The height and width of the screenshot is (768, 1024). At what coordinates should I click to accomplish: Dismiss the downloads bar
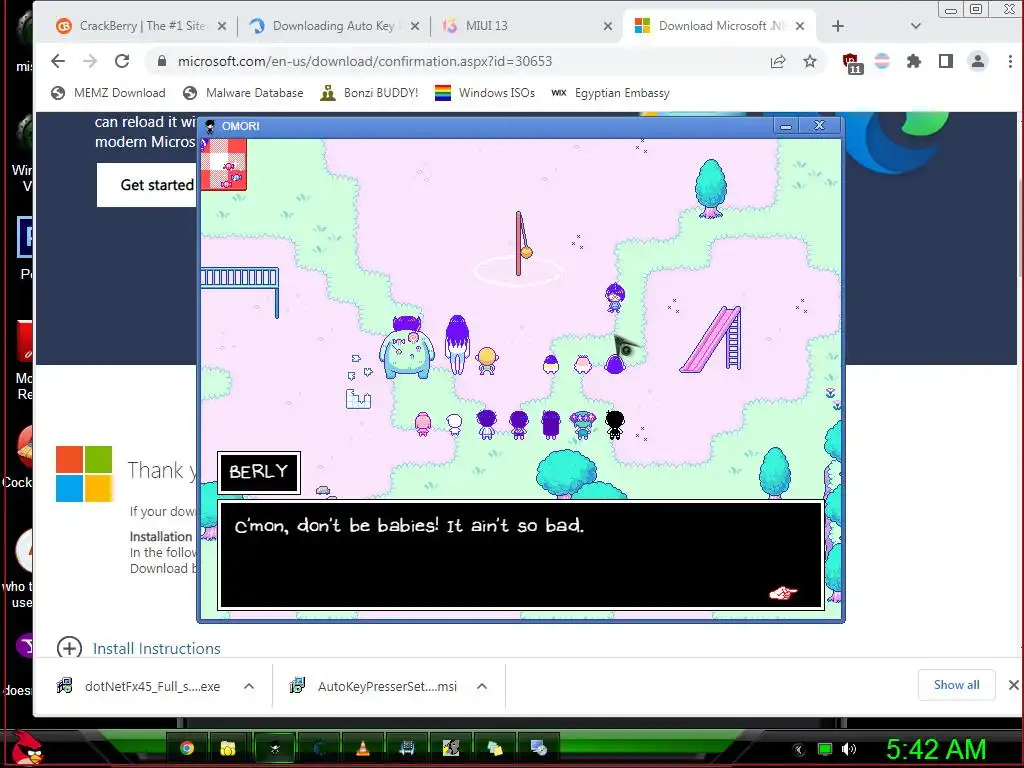point(1013,684)
